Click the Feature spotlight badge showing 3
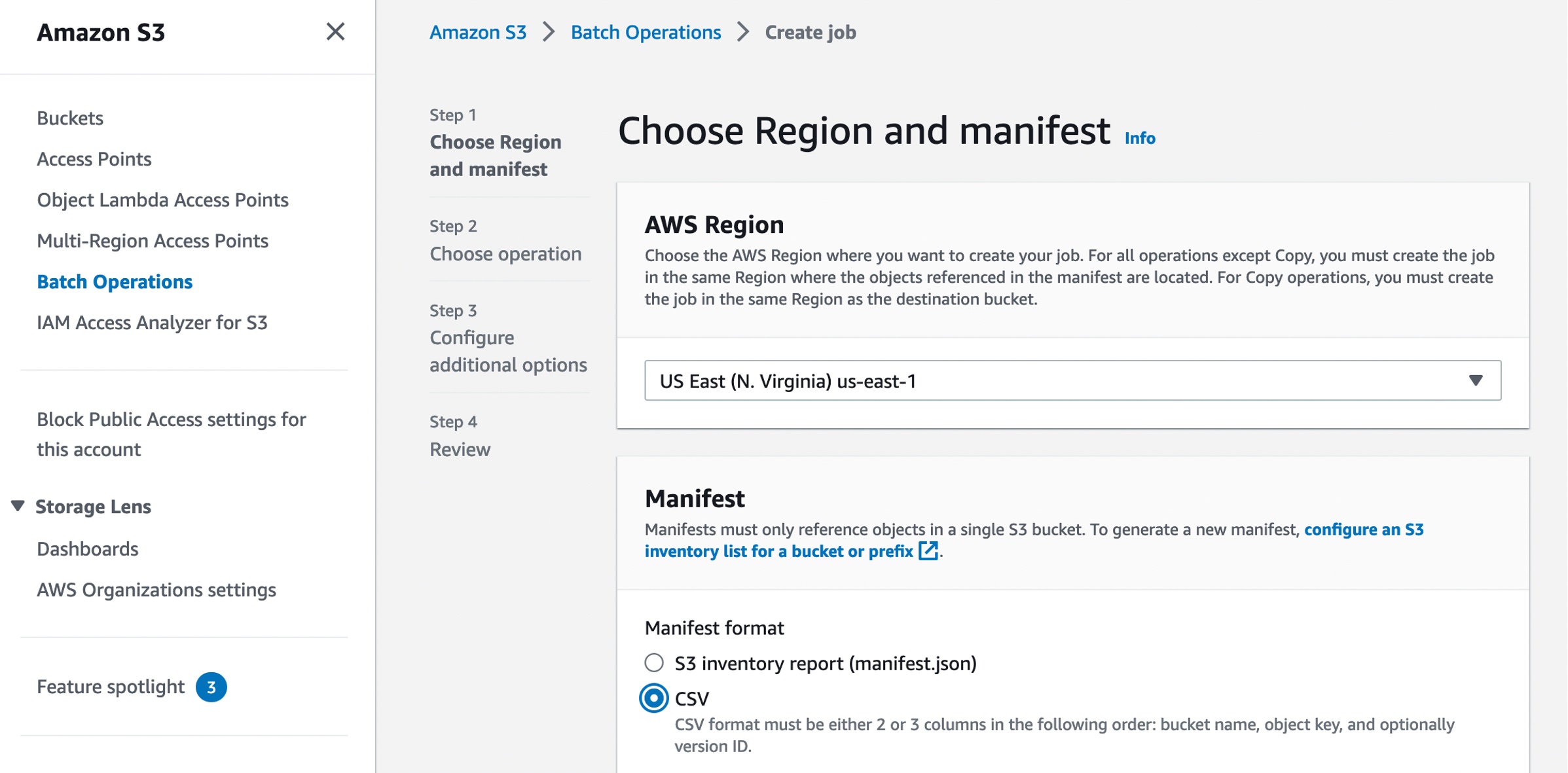 point(211,687)
